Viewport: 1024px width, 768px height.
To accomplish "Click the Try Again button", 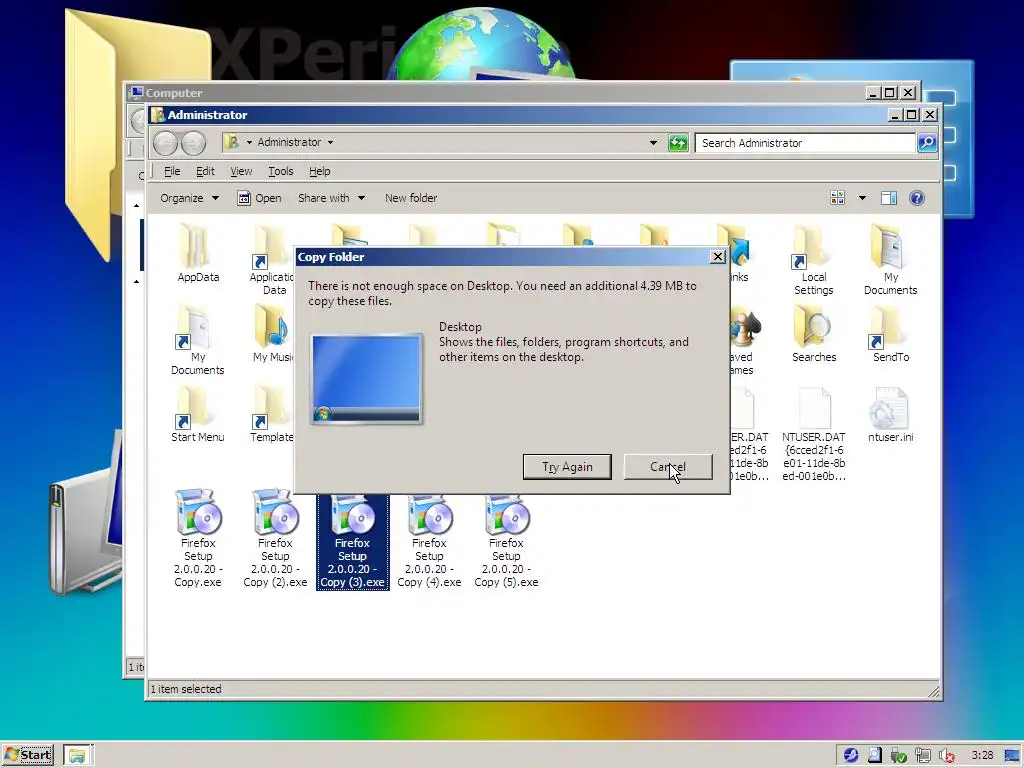I will [567, 467].
